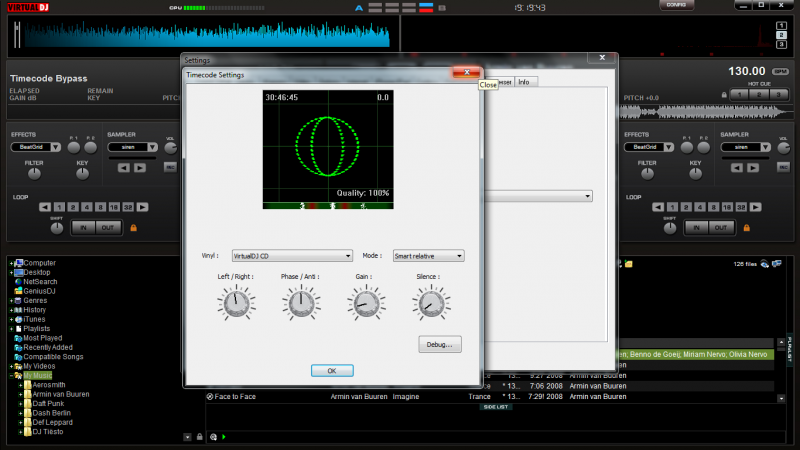Click the left deck sampler REC button
This screenshot has width=800, height=450.
[170, 167]
